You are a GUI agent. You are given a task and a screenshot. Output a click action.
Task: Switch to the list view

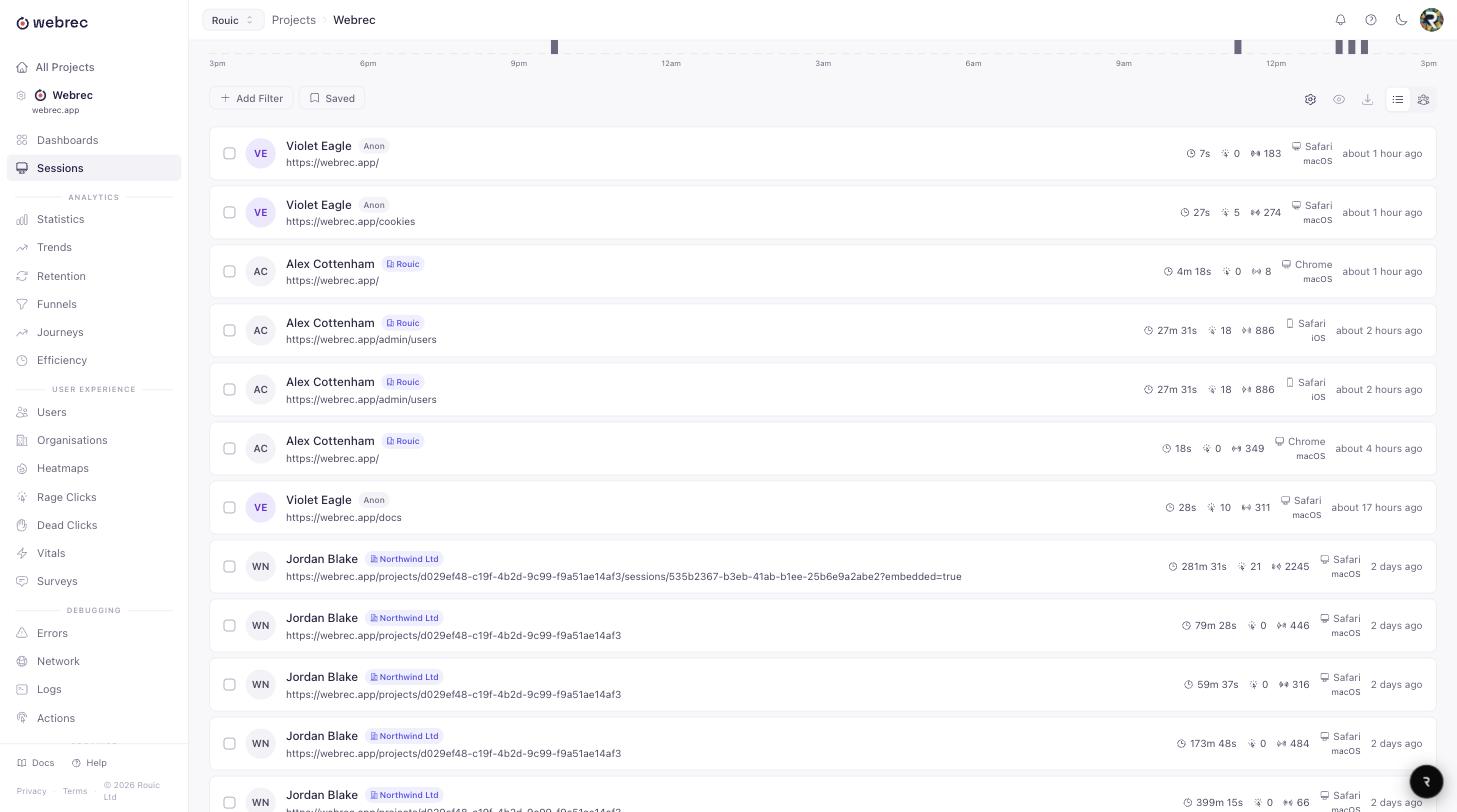click(1398, 99)
